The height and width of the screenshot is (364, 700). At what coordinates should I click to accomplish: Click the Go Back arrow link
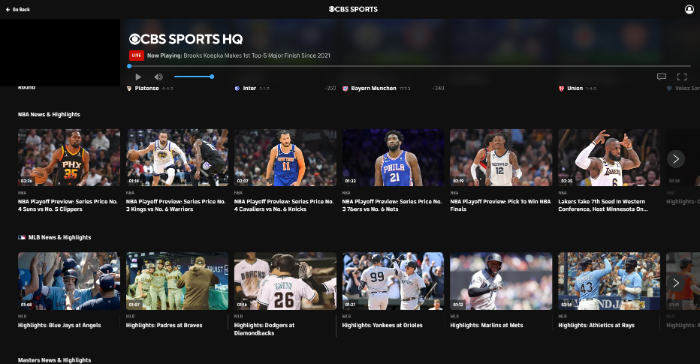(x=17, y=9)
